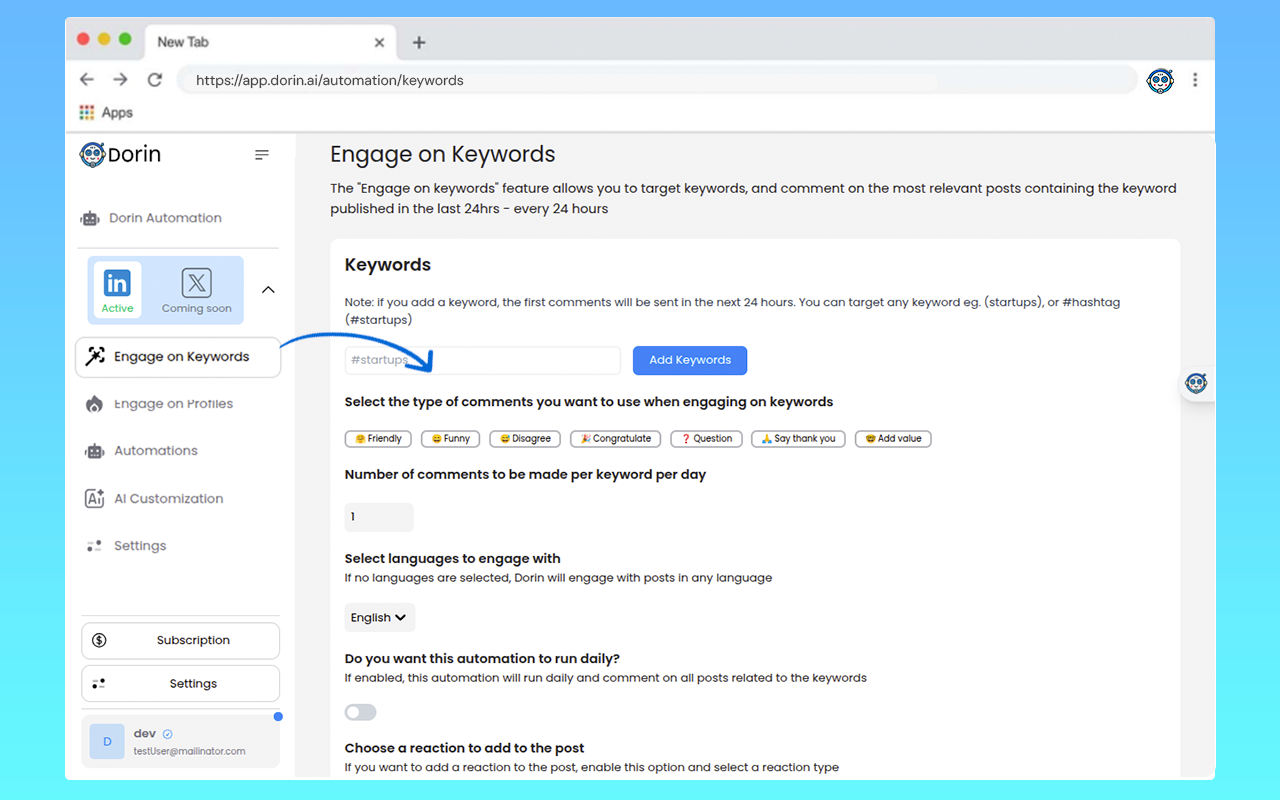Click the Dorin logo in the sidebar
The image size is (1280, 800).
120,155
